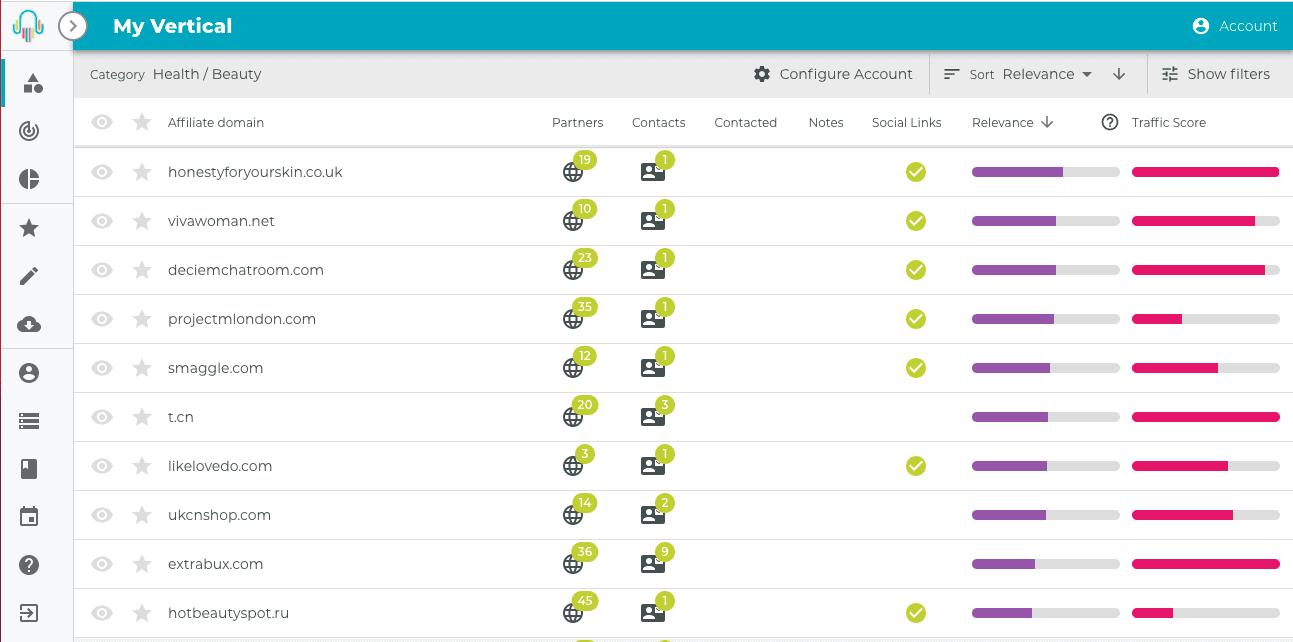Open the book icon in sidebar
This screenshot has height=642, width=1293.
30,468
